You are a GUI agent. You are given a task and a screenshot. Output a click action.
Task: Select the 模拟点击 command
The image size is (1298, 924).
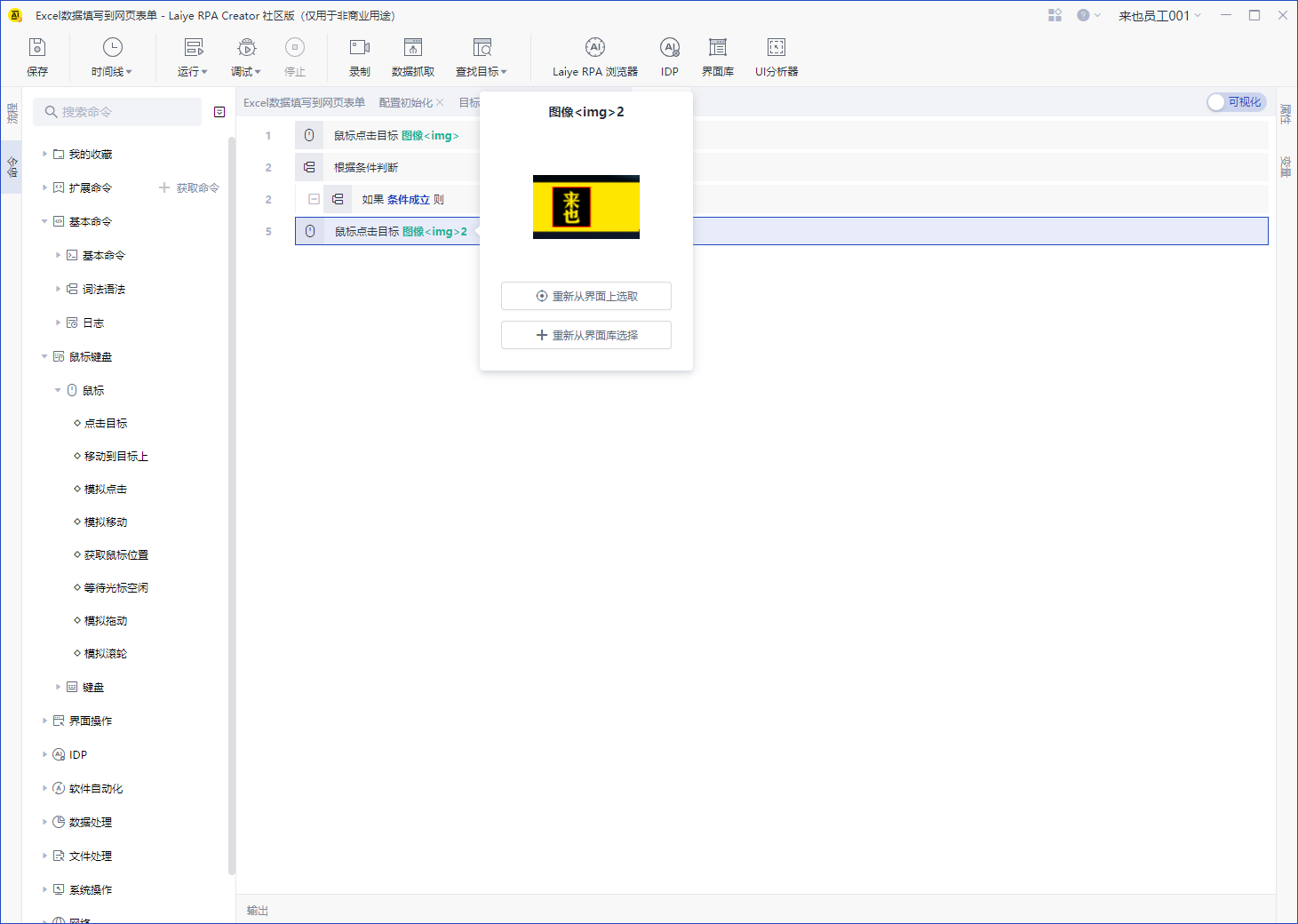point(105,489)
